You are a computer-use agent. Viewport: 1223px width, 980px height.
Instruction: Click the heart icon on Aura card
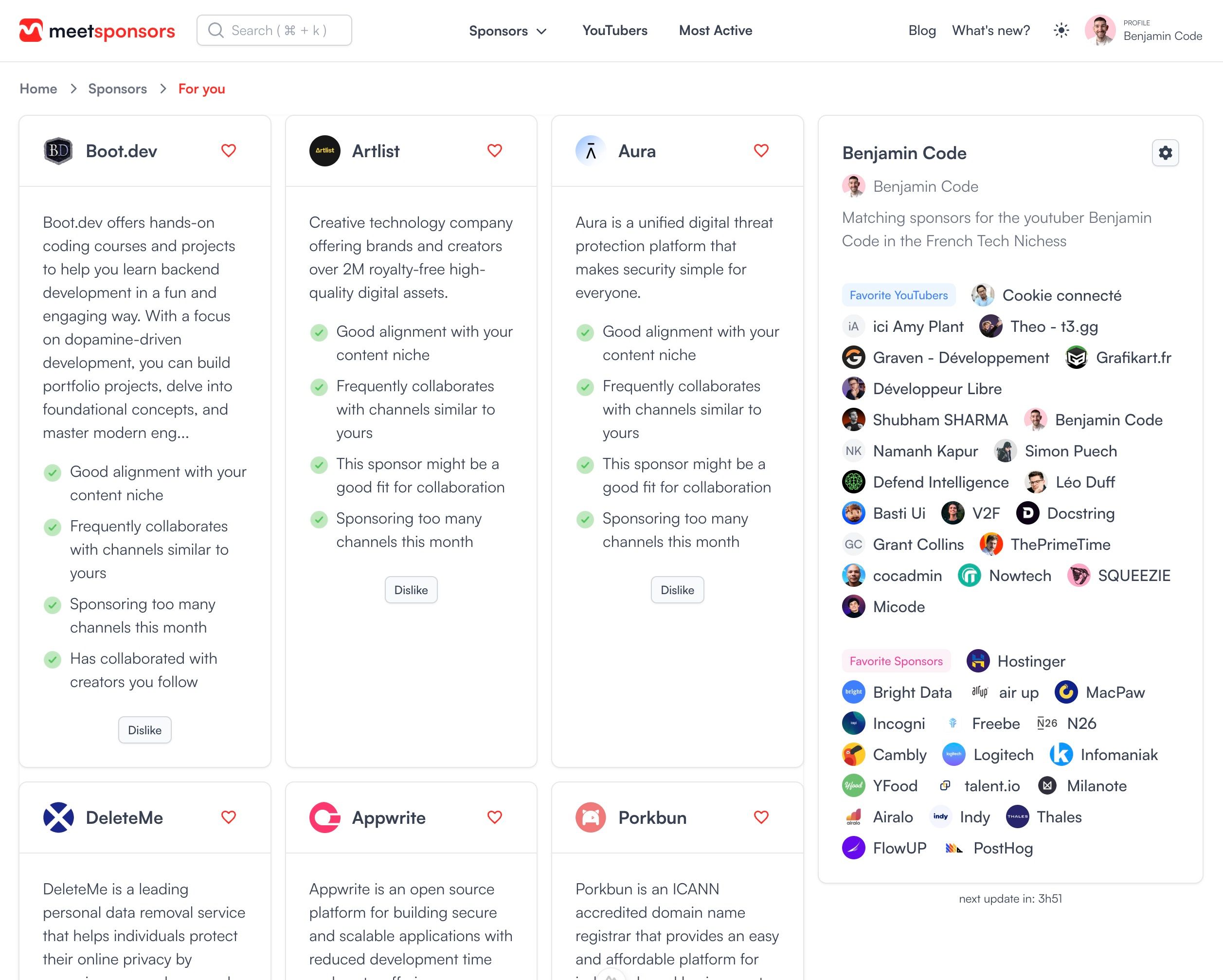pos(761,150)
